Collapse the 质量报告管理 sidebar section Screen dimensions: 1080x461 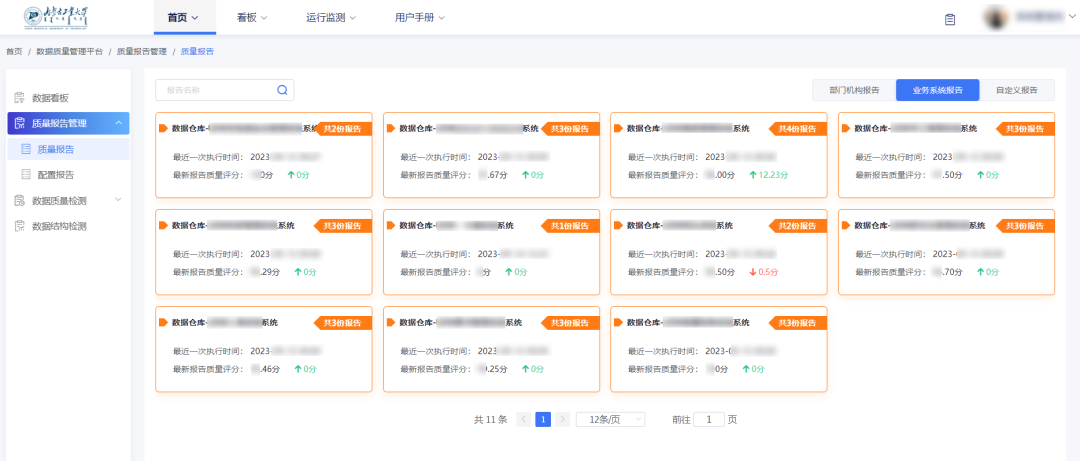coord(119,124)
